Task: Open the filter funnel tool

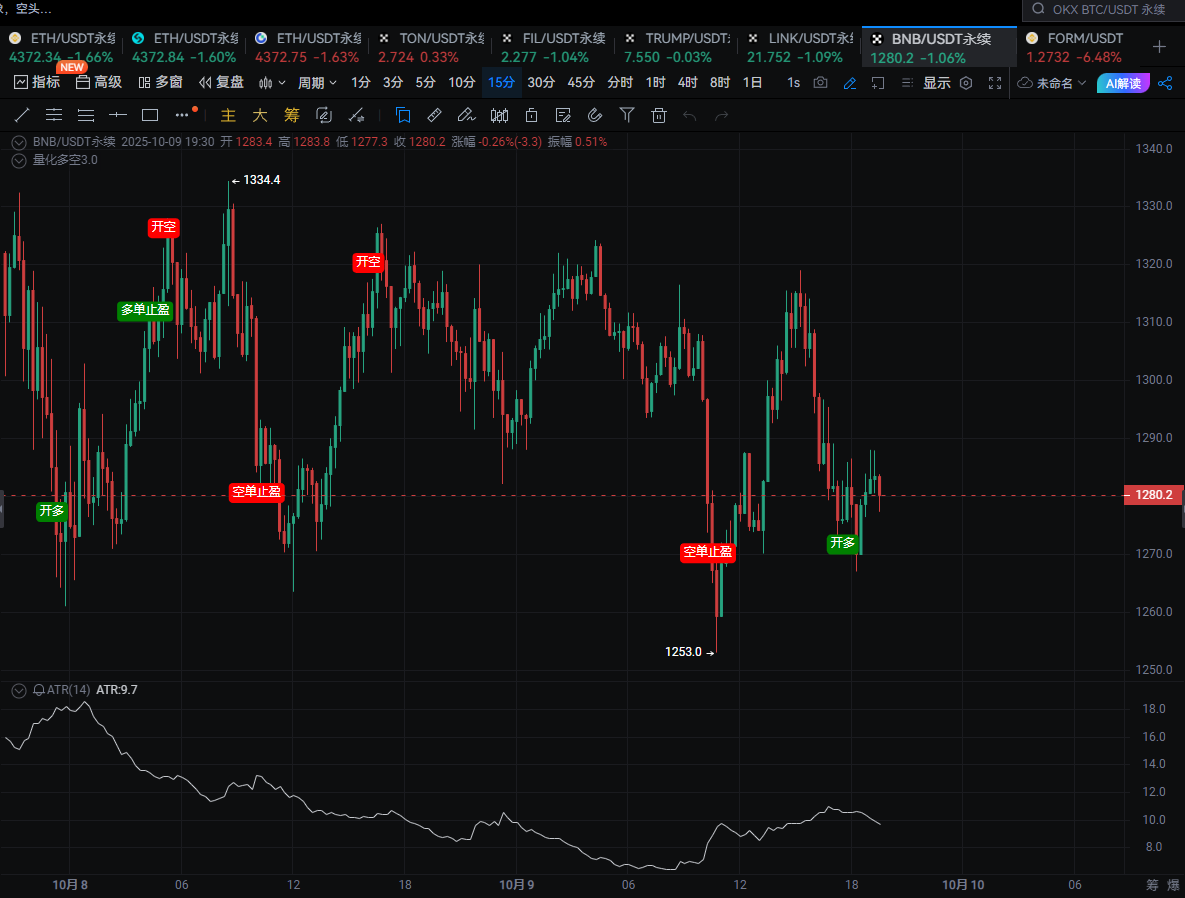Action: [626, 115]
